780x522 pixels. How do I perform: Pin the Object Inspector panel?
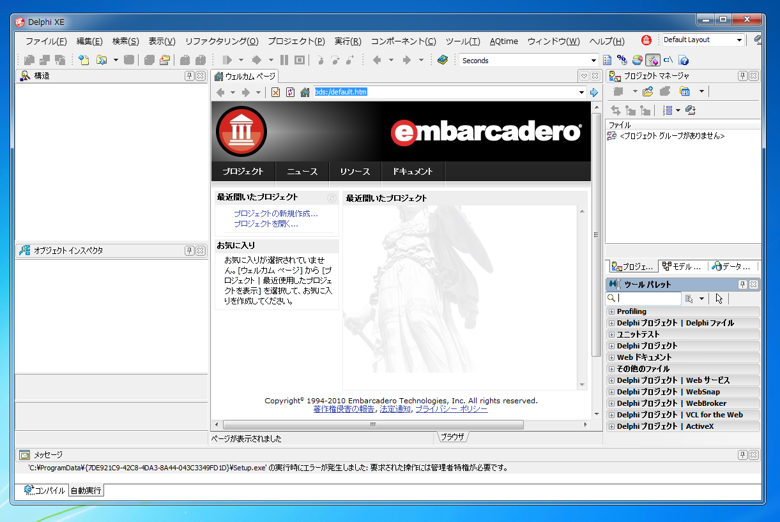pos(190,250)
